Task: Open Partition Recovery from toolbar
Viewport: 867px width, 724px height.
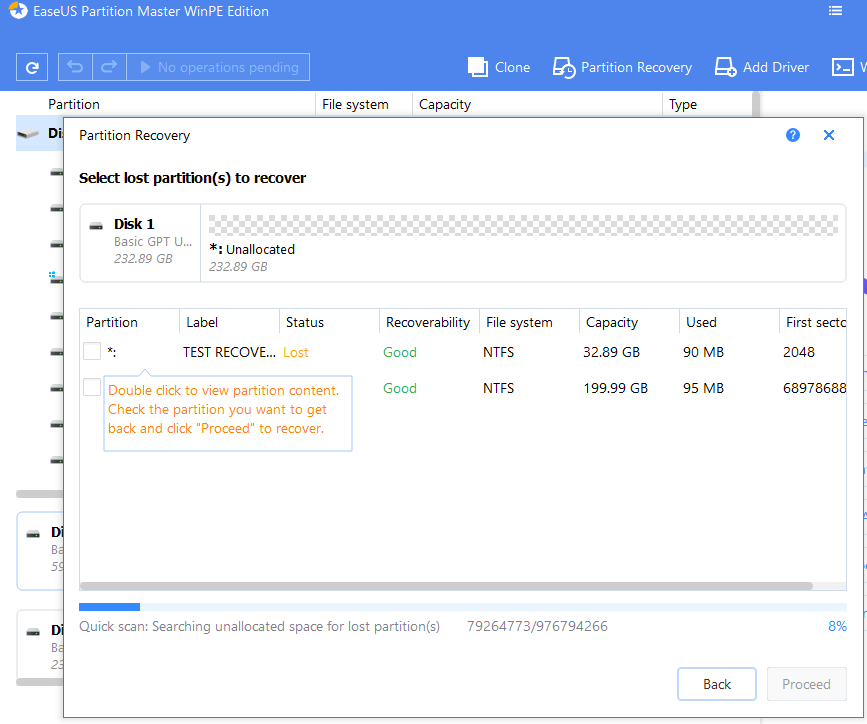Action: (x=623, y=67)
